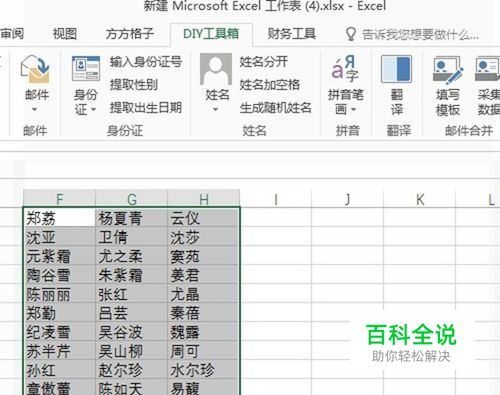
Task: Select cell containing 杨夏青
Action: 131,218
